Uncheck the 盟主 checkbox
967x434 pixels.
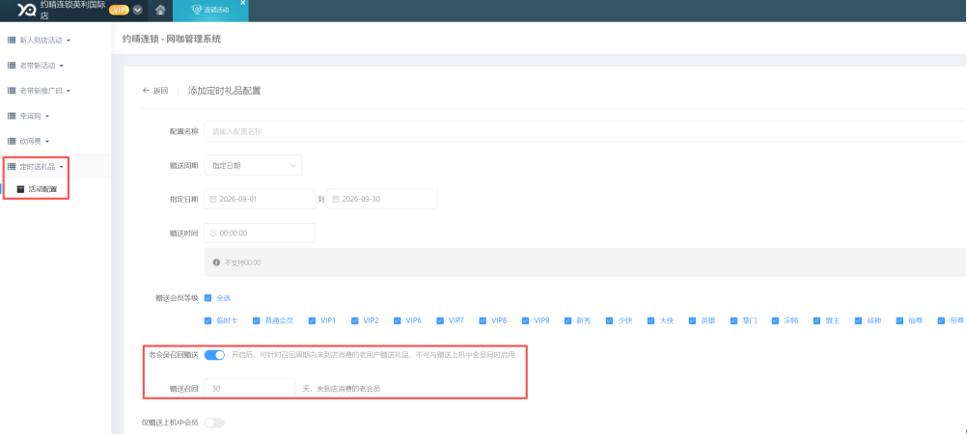(x=817, y=321)
